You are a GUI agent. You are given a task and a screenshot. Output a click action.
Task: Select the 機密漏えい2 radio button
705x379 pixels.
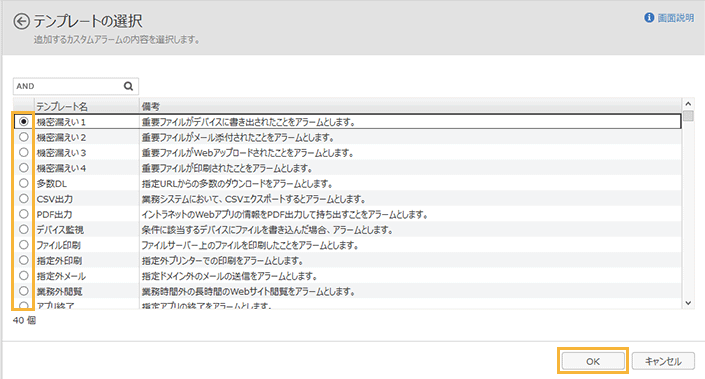[x=24, y=137]
